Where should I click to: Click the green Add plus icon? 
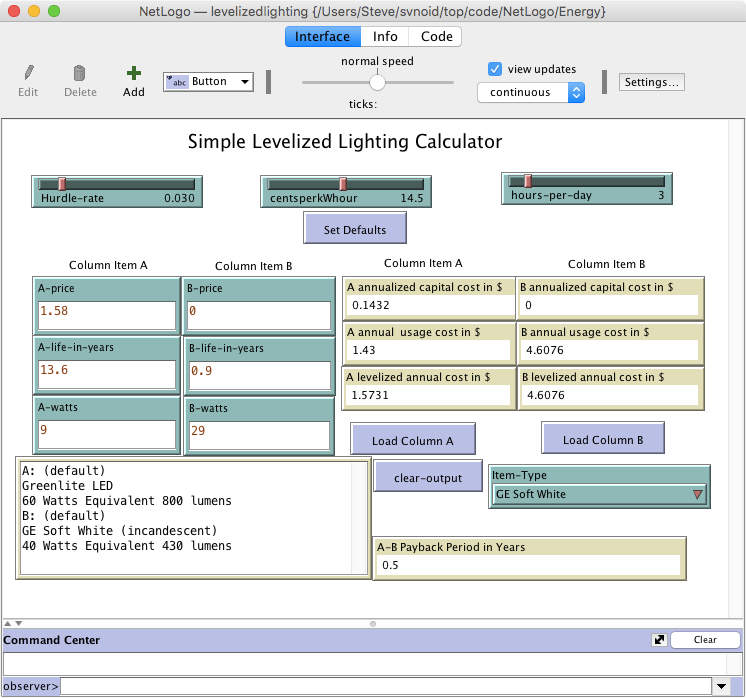coord(134,73)
